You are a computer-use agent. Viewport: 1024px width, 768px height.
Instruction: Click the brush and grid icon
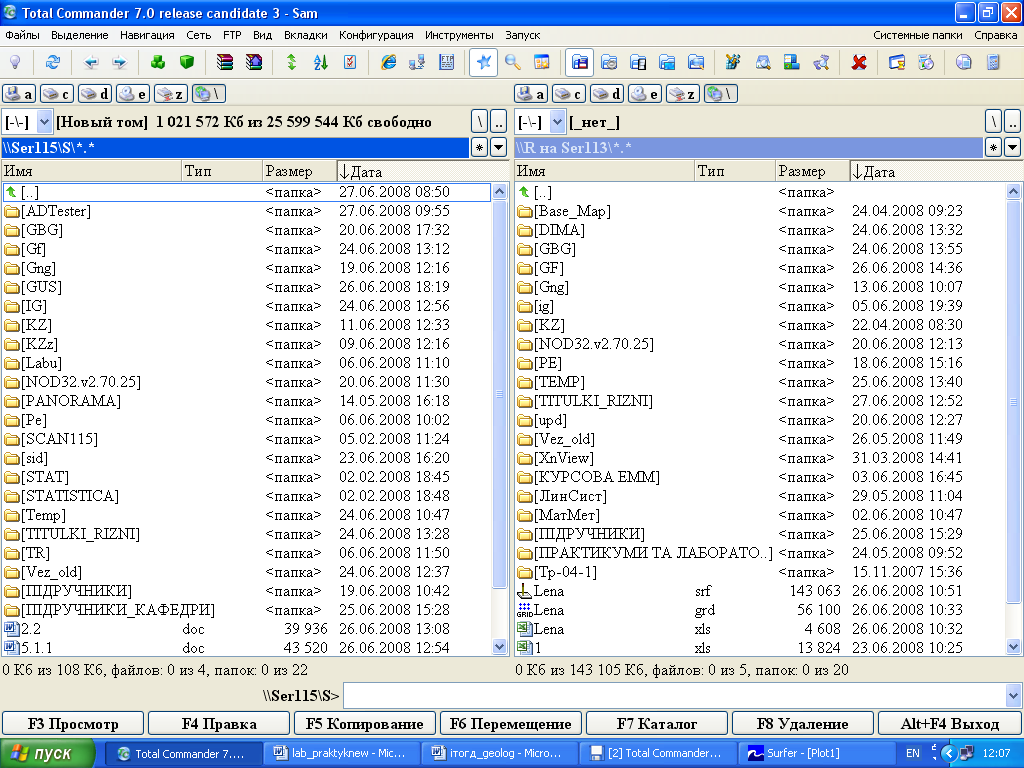733,62
